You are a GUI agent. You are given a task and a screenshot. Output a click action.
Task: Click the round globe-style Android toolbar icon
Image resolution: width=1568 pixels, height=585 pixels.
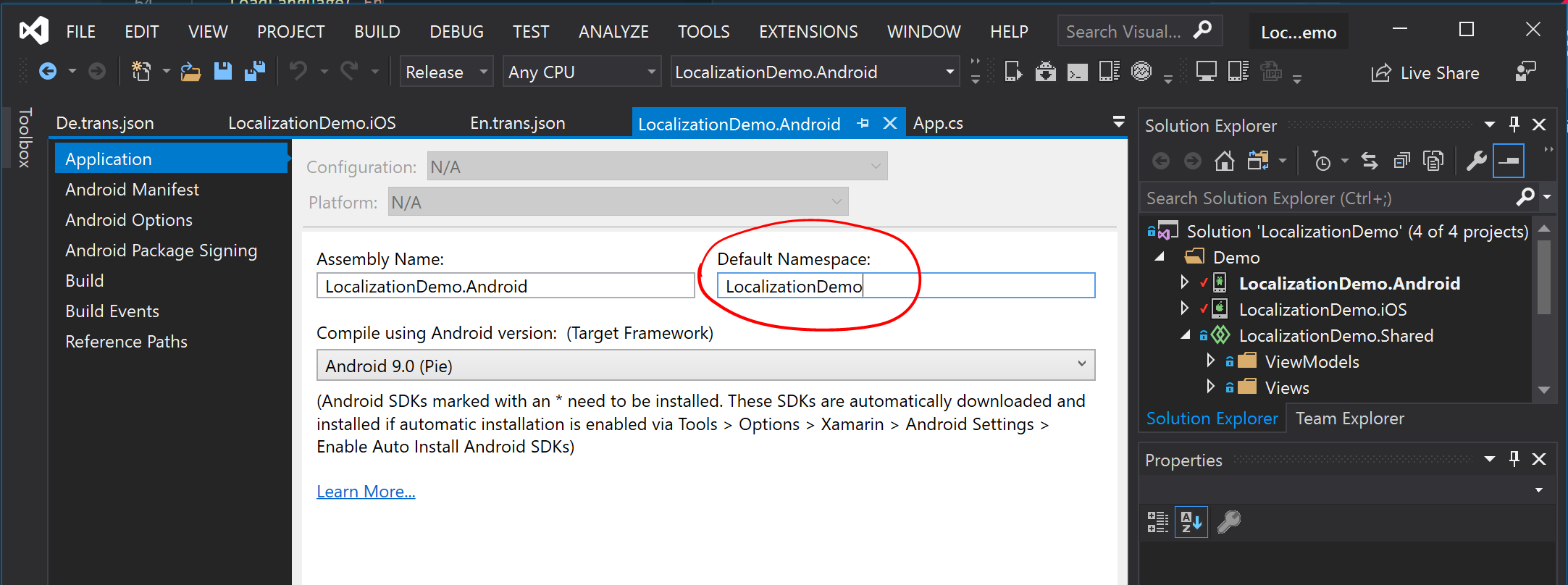coord(1141,71)
